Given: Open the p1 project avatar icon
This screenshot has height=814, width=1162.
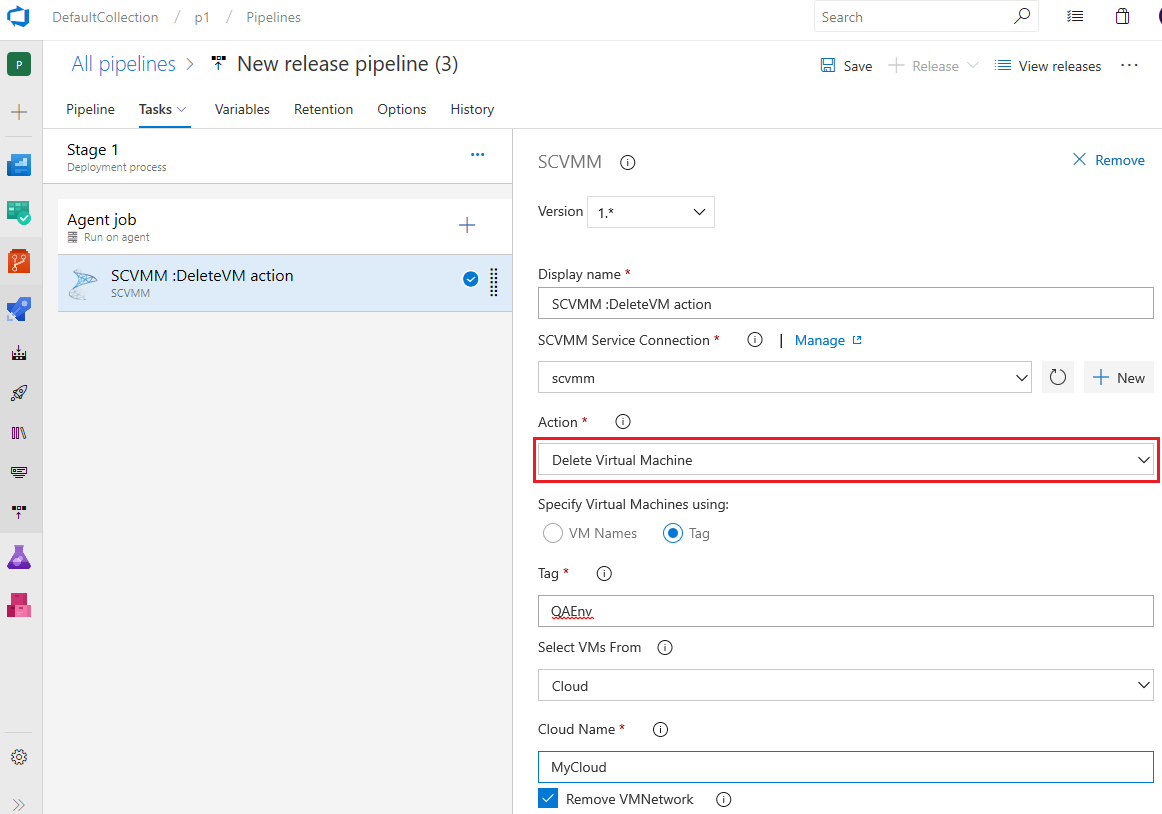Looking at the screenshot, I should [19, 64].
